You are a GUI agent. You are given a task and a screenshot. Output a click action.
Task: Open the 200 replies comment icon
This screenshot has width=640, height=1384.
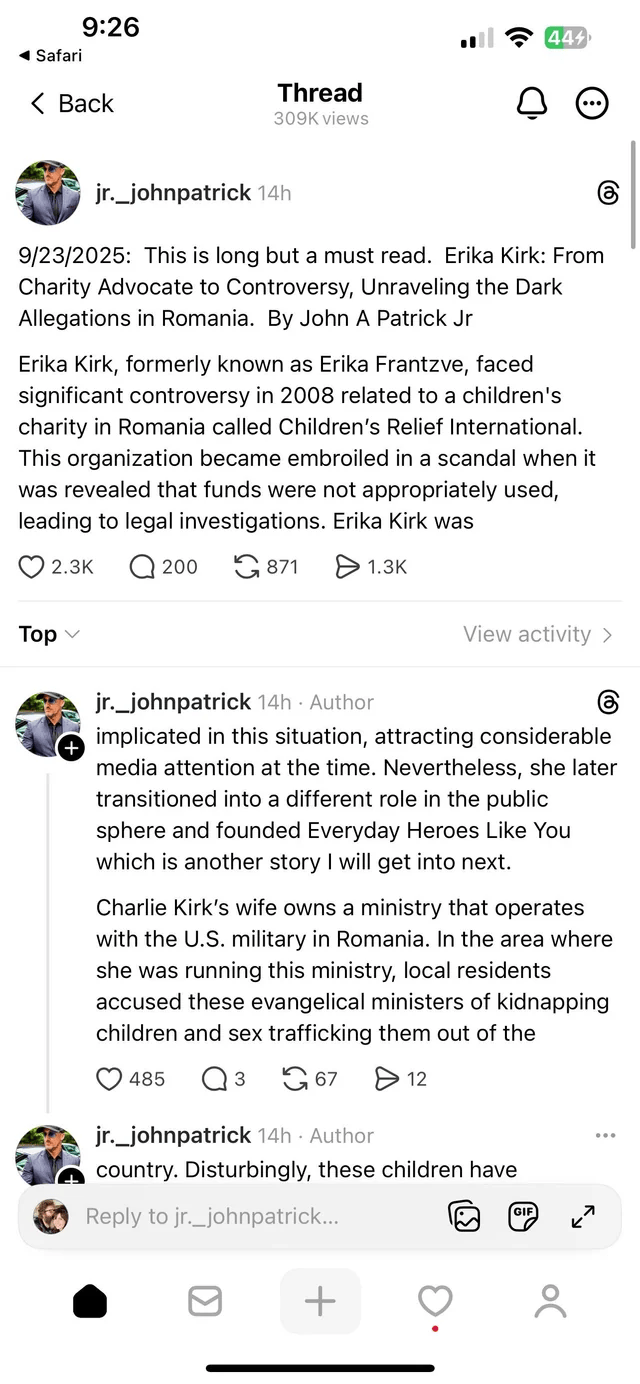(x=143, y=567)
